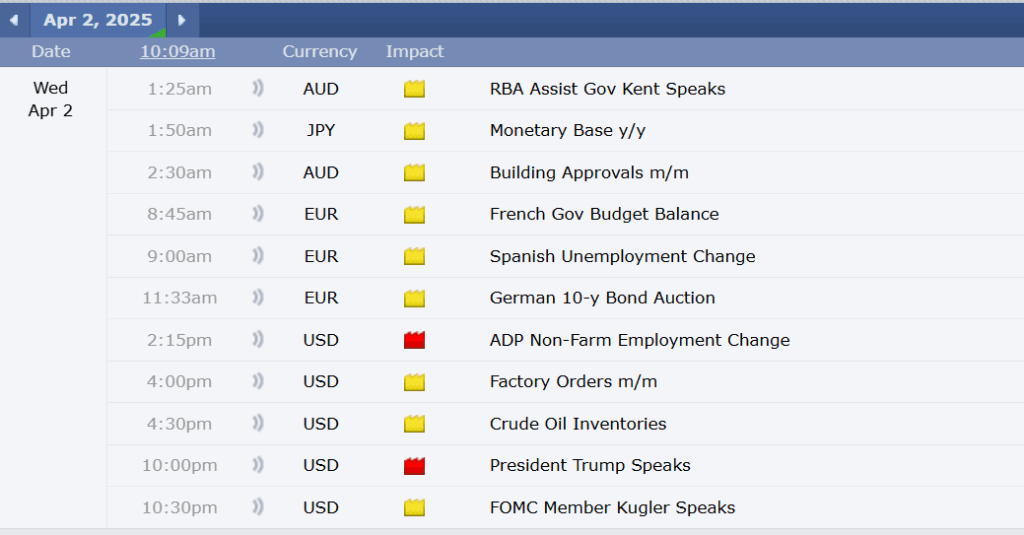This screenshot has height=535, width=1024.
Task: Click yellow impact icon for Crude Oil Inventories
Action: click(x=414, y=424)
